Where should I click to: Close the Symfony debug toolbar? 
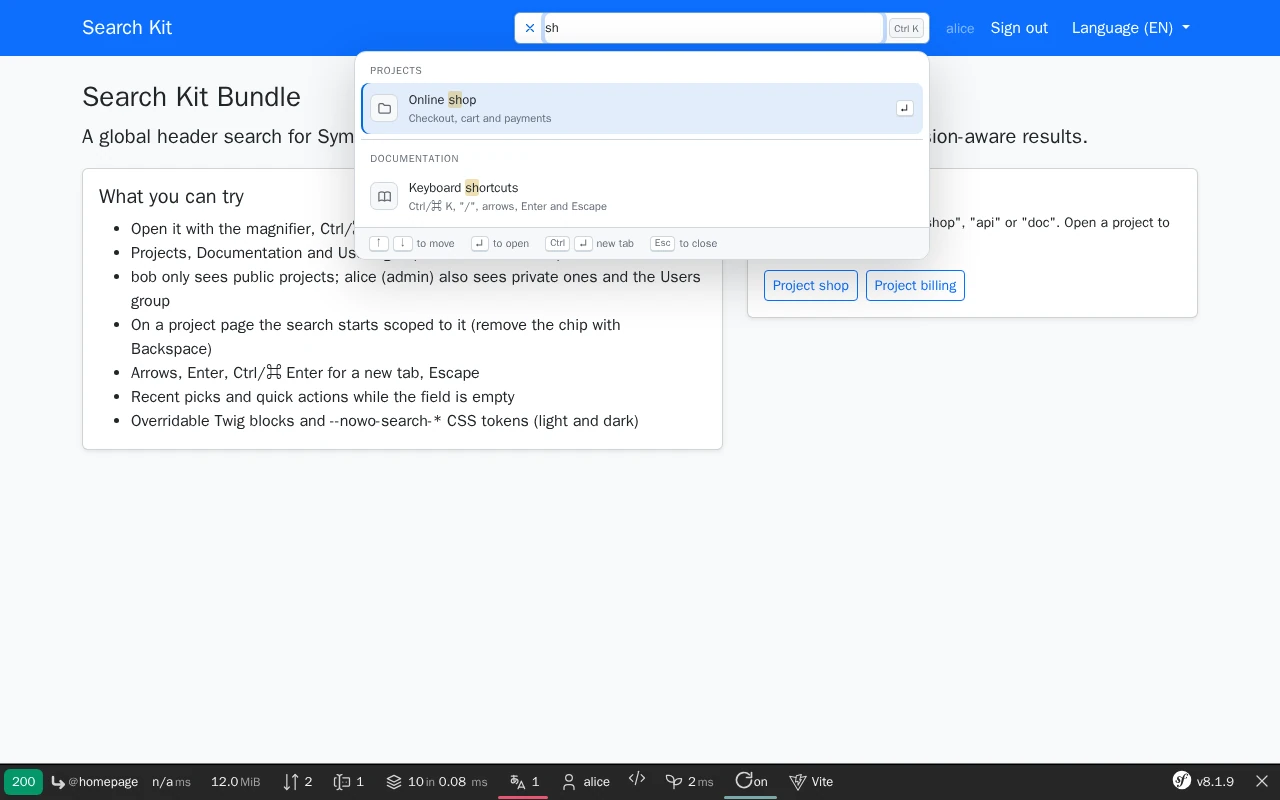[1262, 782]
